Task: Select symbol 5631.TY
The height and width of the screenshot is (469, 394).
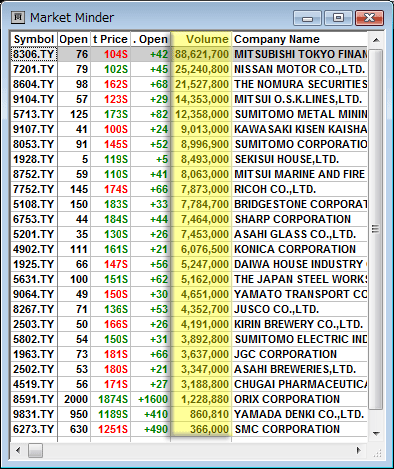Action: (x=33, y=279)
